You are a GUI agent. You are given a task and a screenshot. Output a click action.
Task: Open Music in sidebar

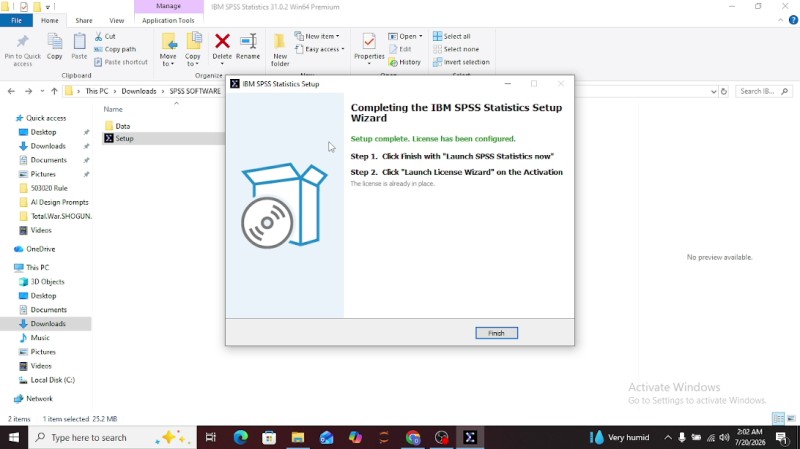click(40, 338)
